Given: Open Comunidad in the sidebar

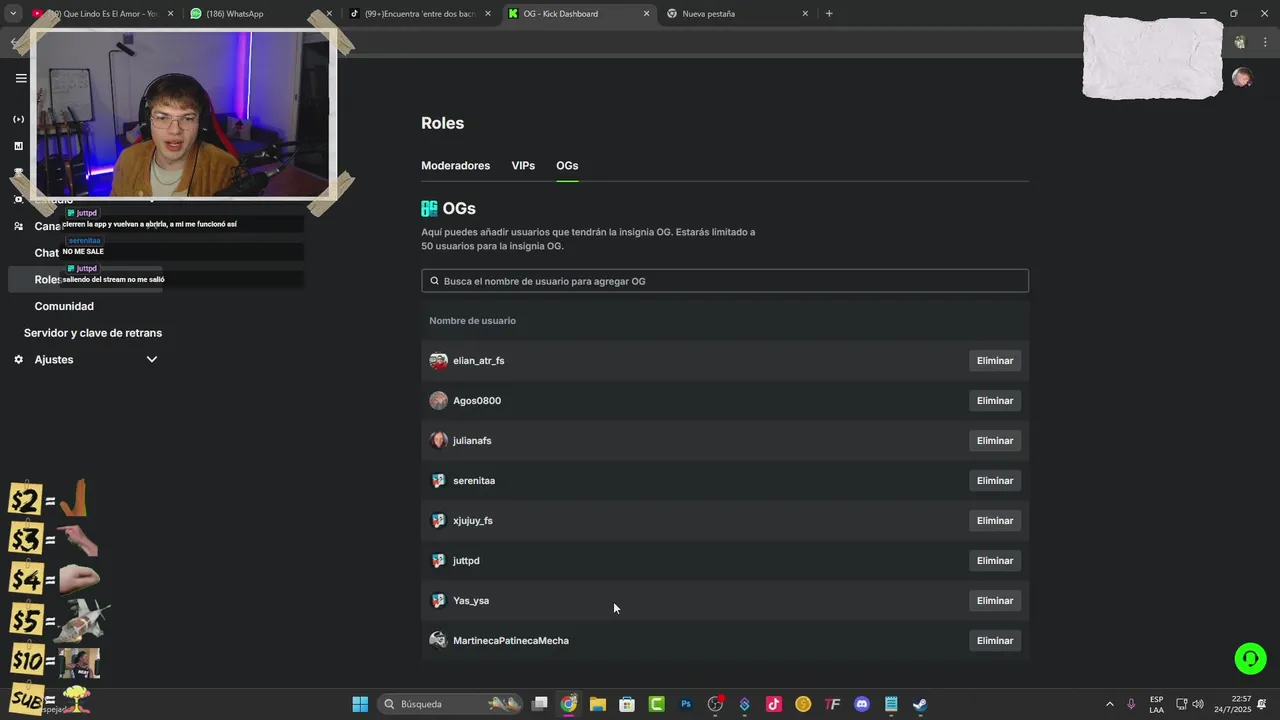Looking at the screenshot, I should click(64, 306).
